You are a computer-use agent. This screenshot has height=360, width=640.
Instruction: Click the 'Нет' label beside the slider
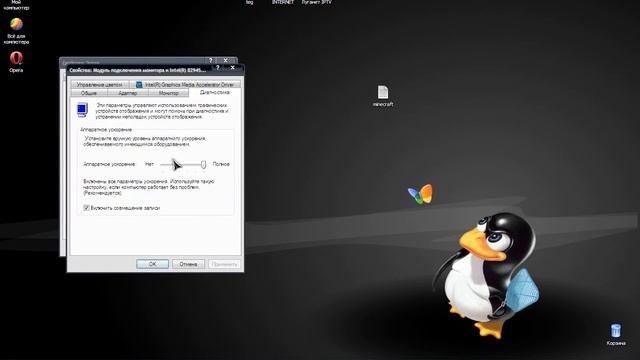coord(149,164)
